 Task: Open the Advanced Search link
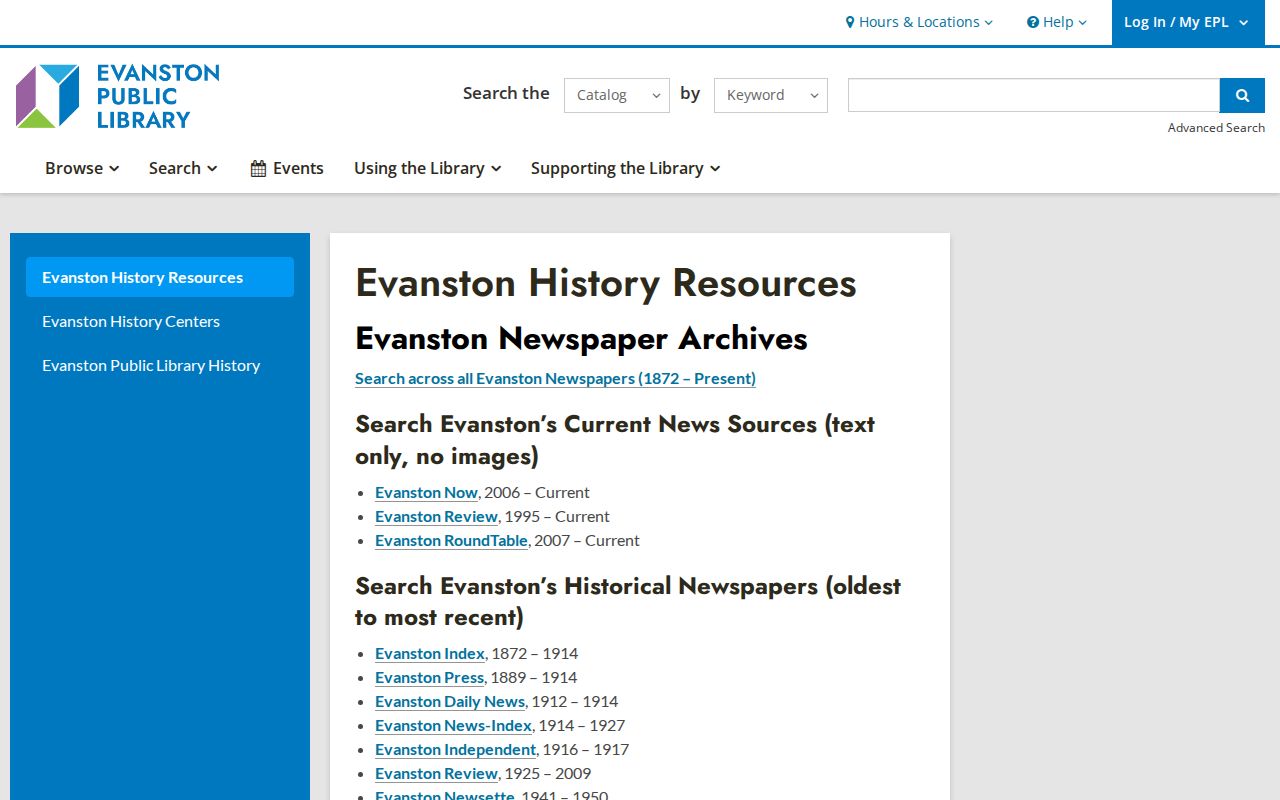point(1216,128)
